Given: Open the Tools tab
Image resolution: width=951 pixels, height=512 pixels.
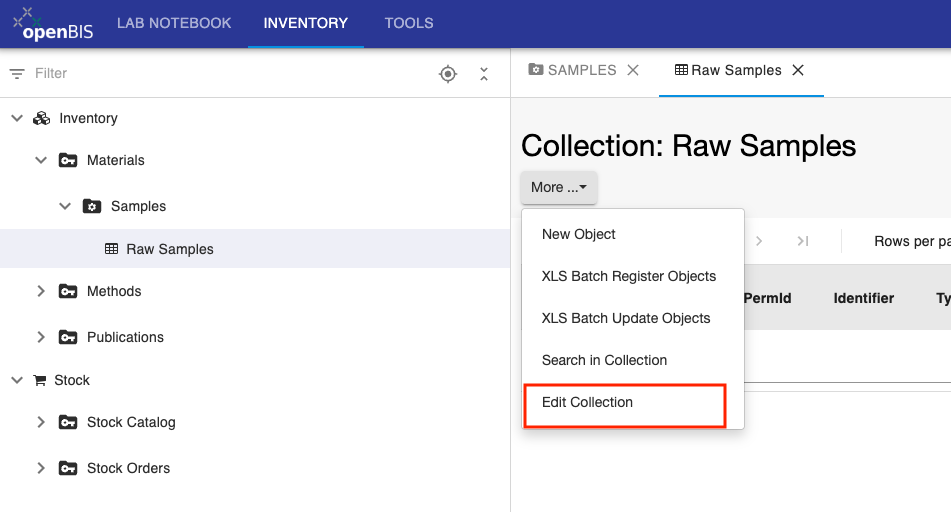Looking at the screenshot, I should click(409, 23).
